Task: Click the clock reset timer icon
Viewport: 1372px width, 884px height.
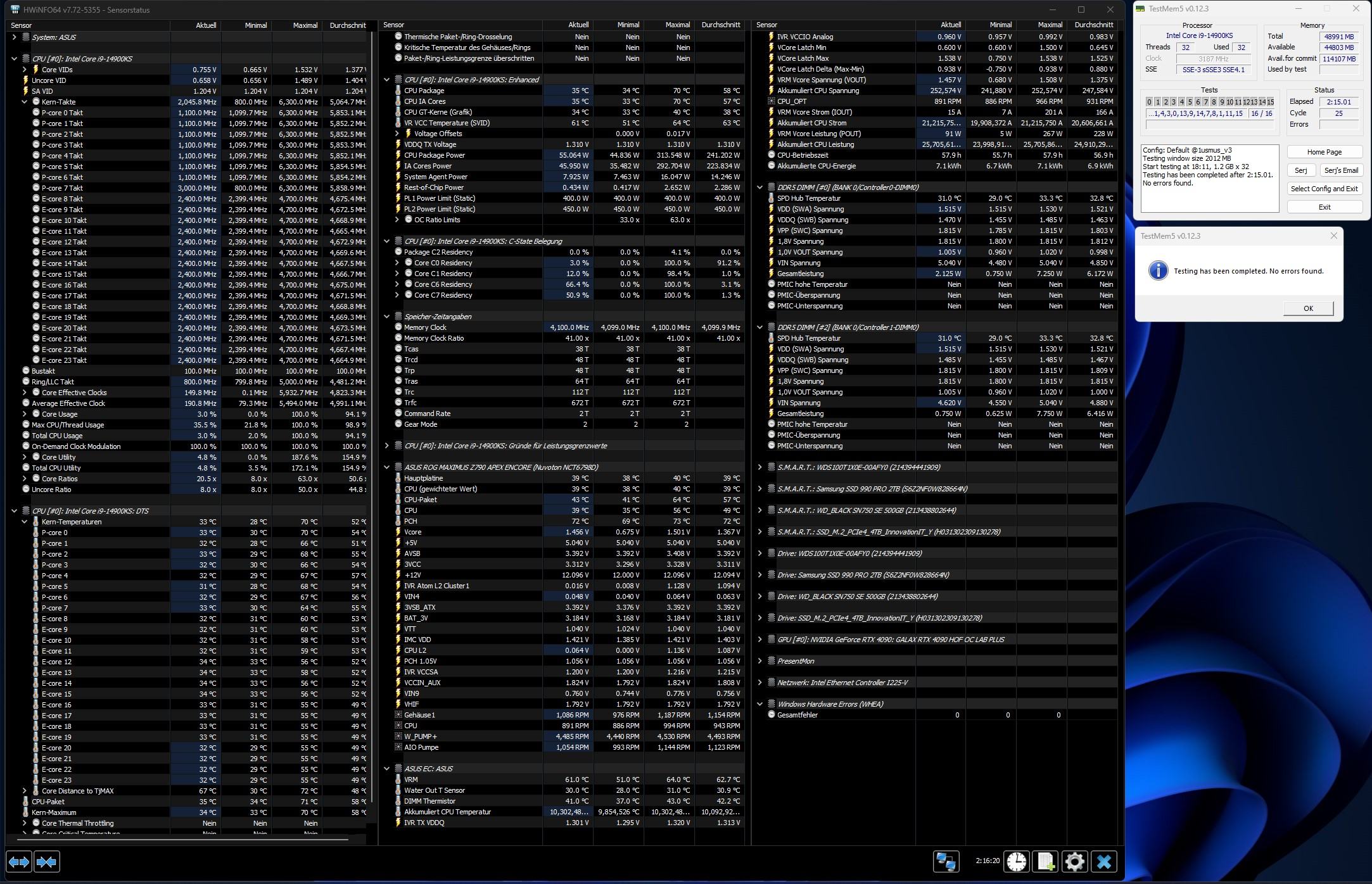Action: [1016, 862]
